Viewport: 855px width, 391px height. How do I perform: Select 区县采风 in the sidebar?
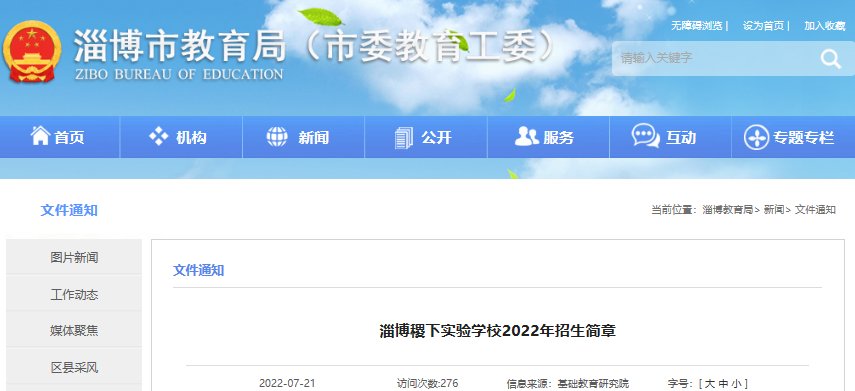click(x=74, y=368)
